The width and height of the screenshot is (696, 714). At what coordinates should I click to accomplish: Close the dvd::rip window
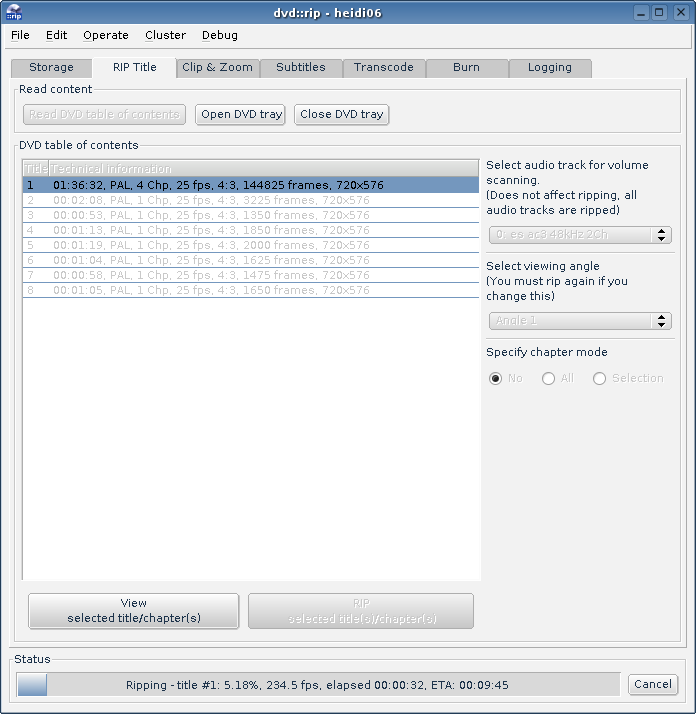(x=681, y=12)
